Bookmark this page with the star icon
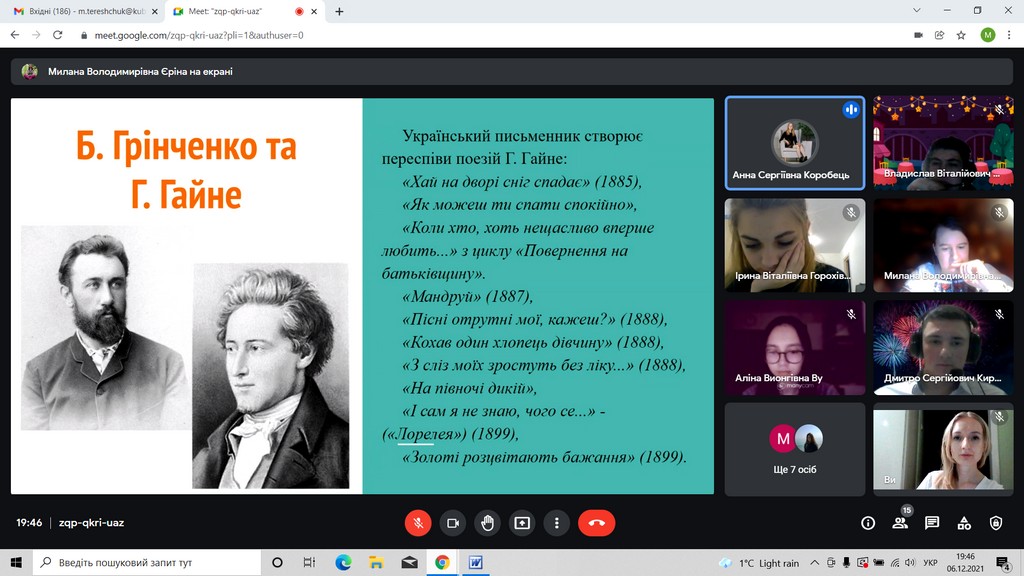 [x=961, y=35]
